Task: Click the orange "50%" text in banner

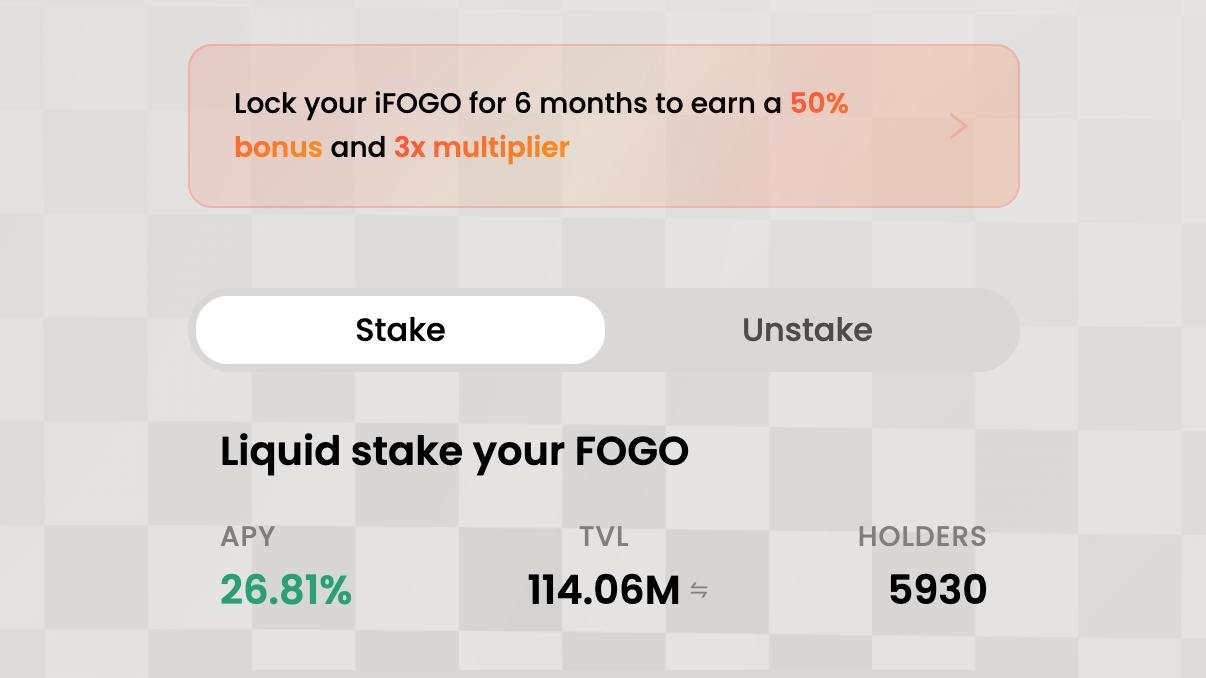Action: tap(819, 103)
